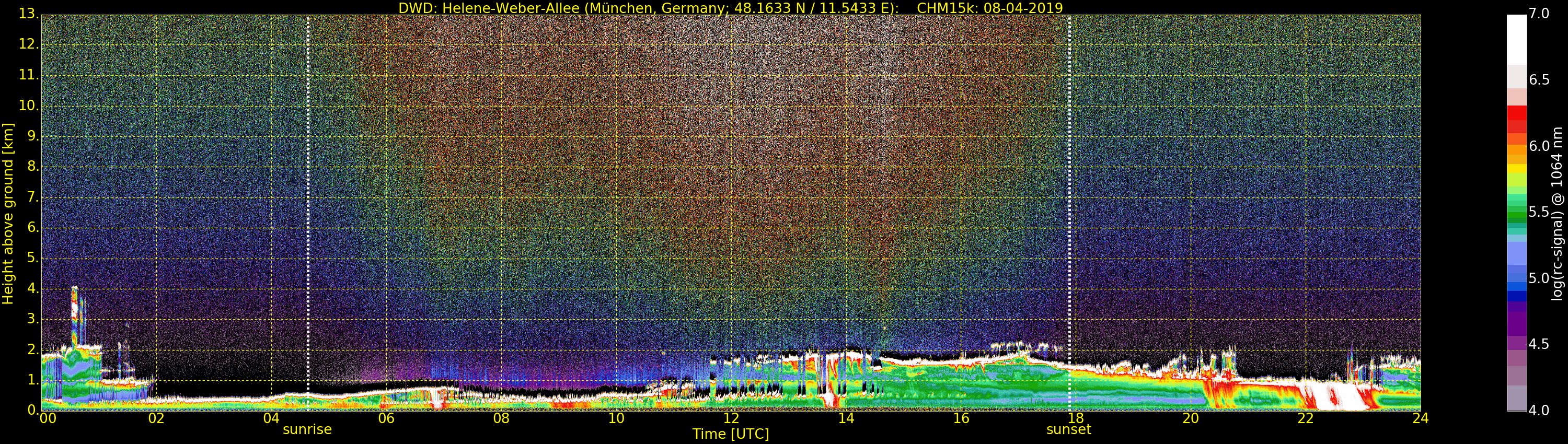This screenshot has height=444, width=1568.
Task: Click the x-axis tick label "18"
Action: tap(1076, 418)
